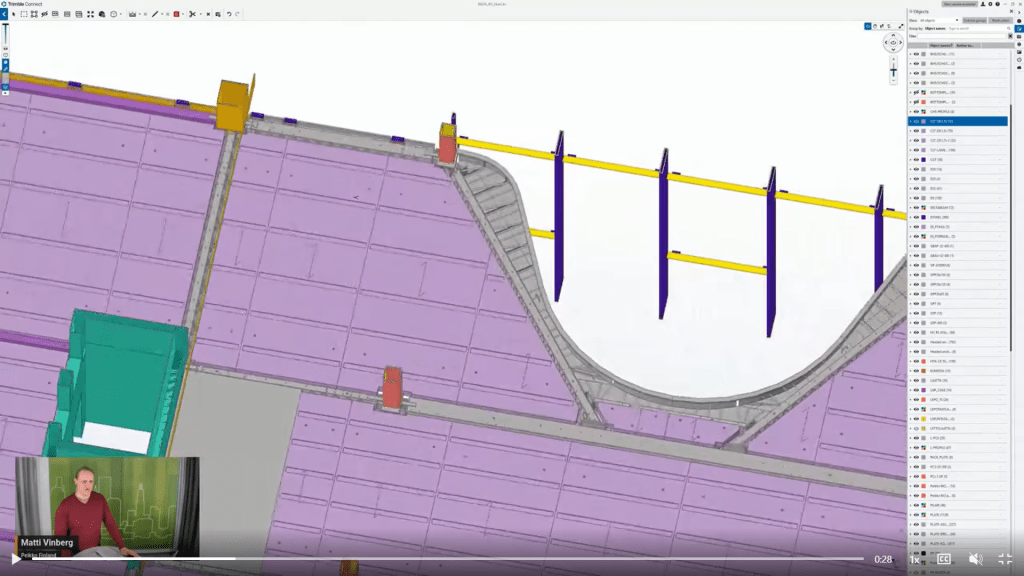Click the Reset colors button
The height and width of the screenshot is (576, 1024).
999,20
